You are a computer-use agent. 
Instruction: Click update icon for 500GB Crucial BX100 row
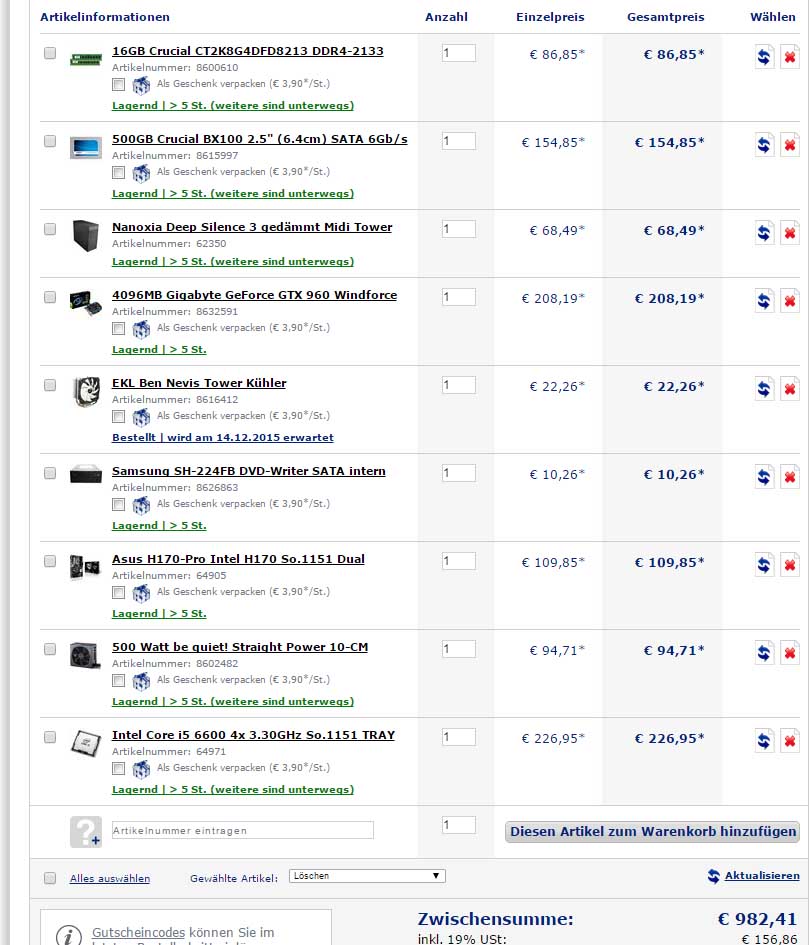point(764,145)
